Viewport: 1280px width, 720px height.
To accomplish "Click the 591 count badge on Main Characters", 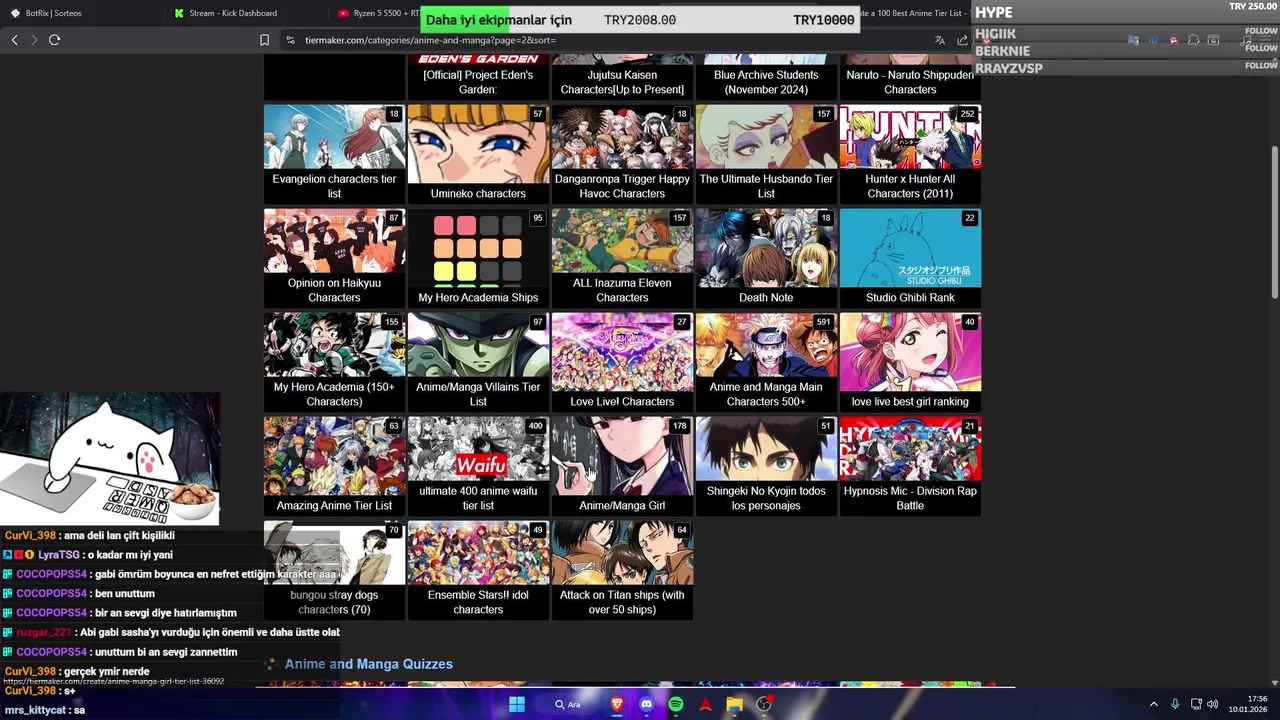I will pos(823,322).
